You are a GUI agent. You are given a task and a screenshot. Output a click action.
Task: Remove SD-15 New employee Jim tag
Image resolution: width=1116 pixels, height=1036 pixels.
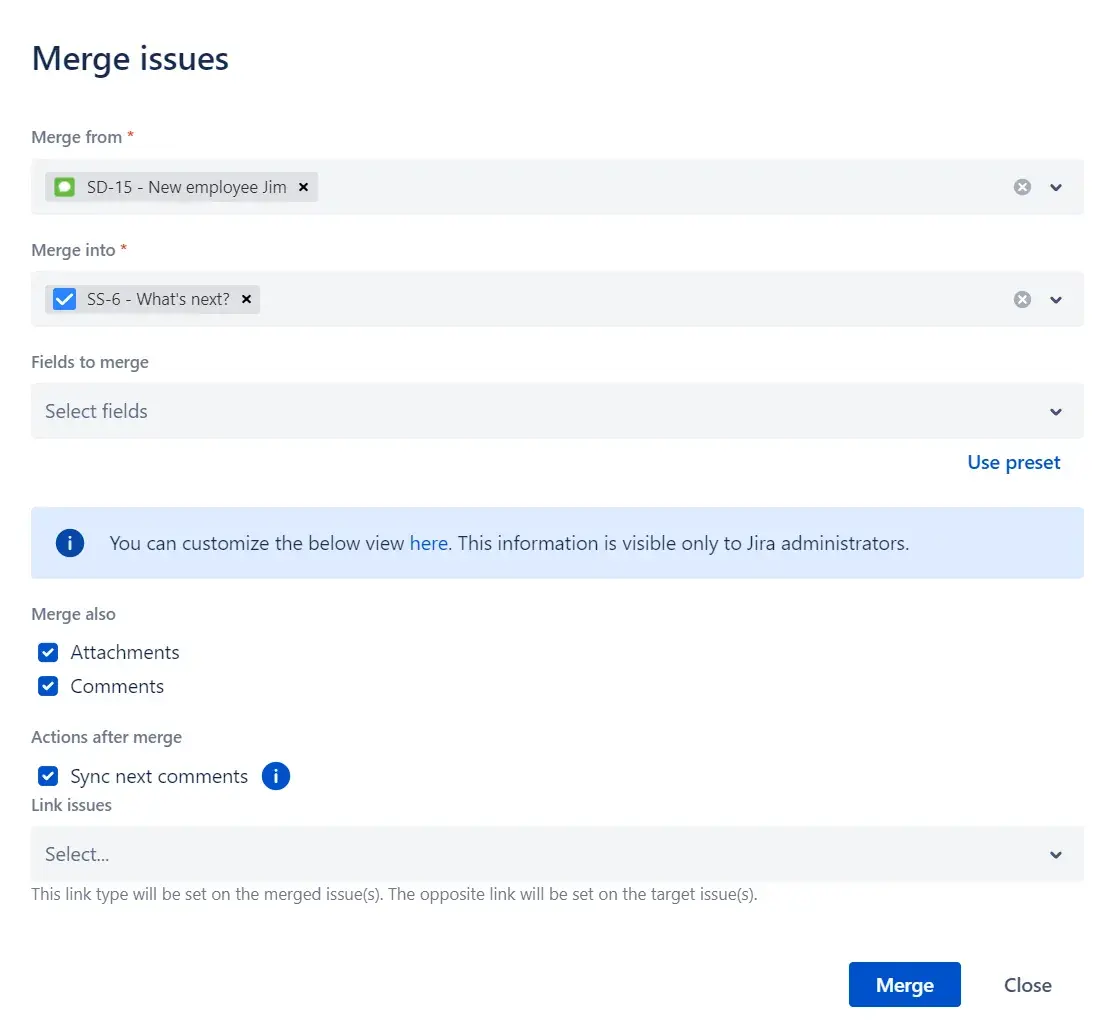(x=304, y=187)
